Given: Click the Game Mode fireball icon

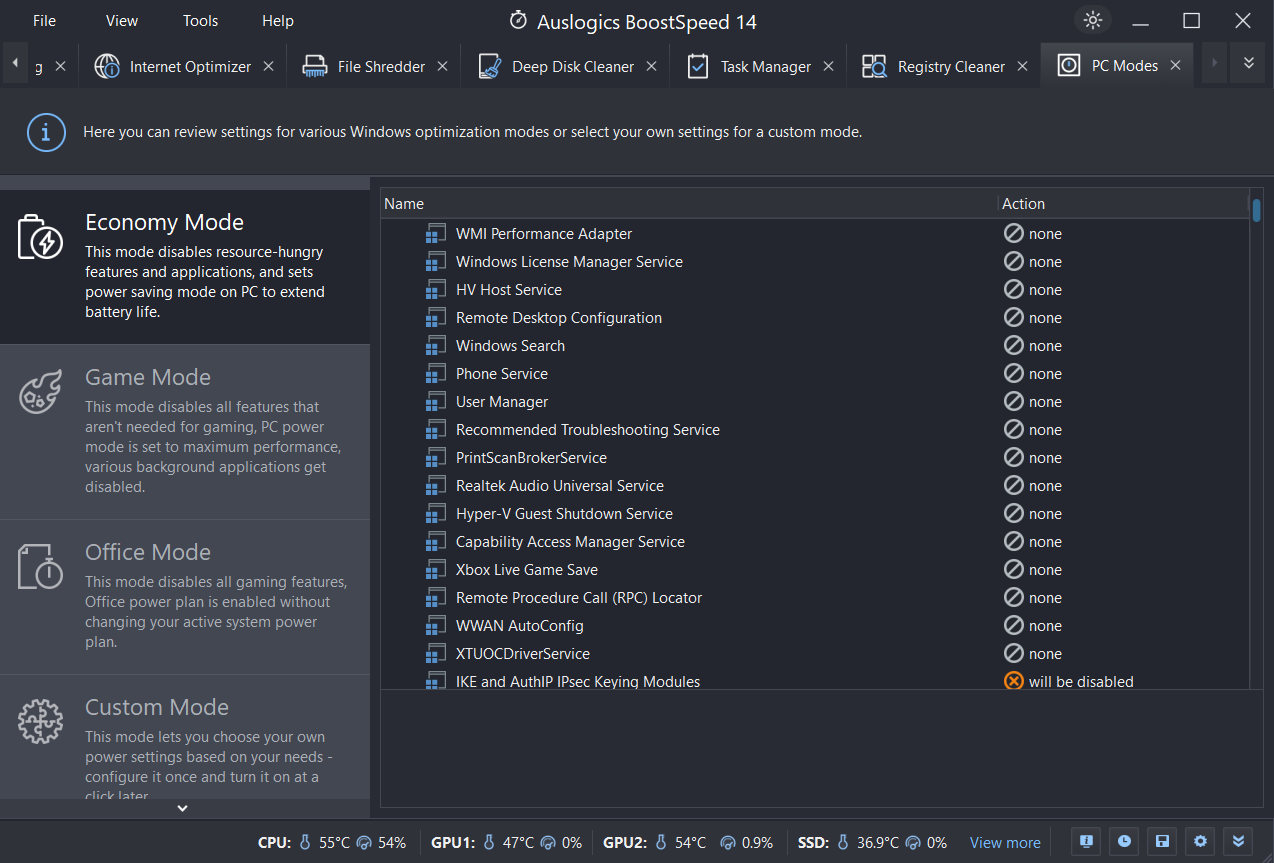Looking at the screenshot, I should point(41,392).
